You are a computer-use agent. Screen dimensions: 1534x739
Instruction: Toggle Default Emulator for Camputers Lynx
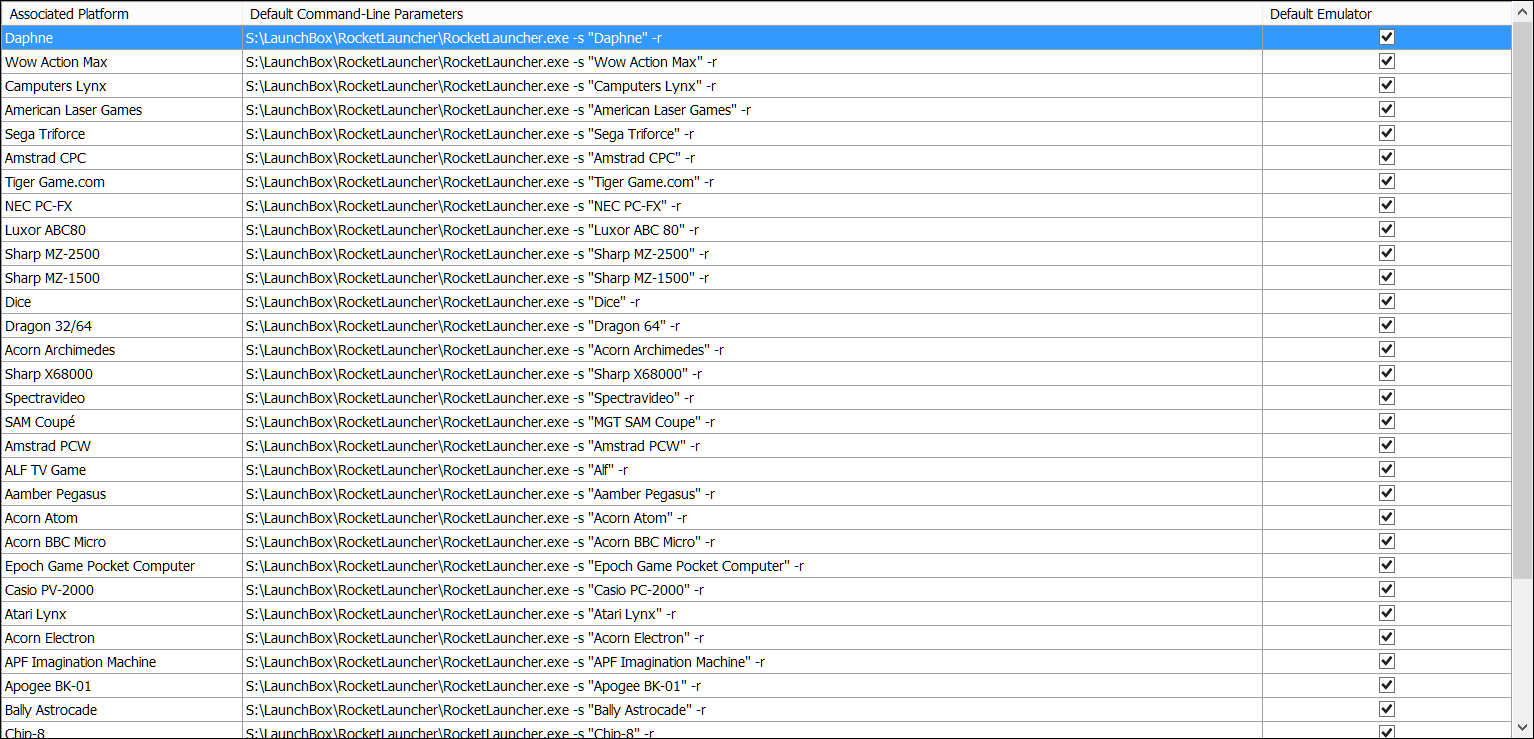pos(1387,85)
